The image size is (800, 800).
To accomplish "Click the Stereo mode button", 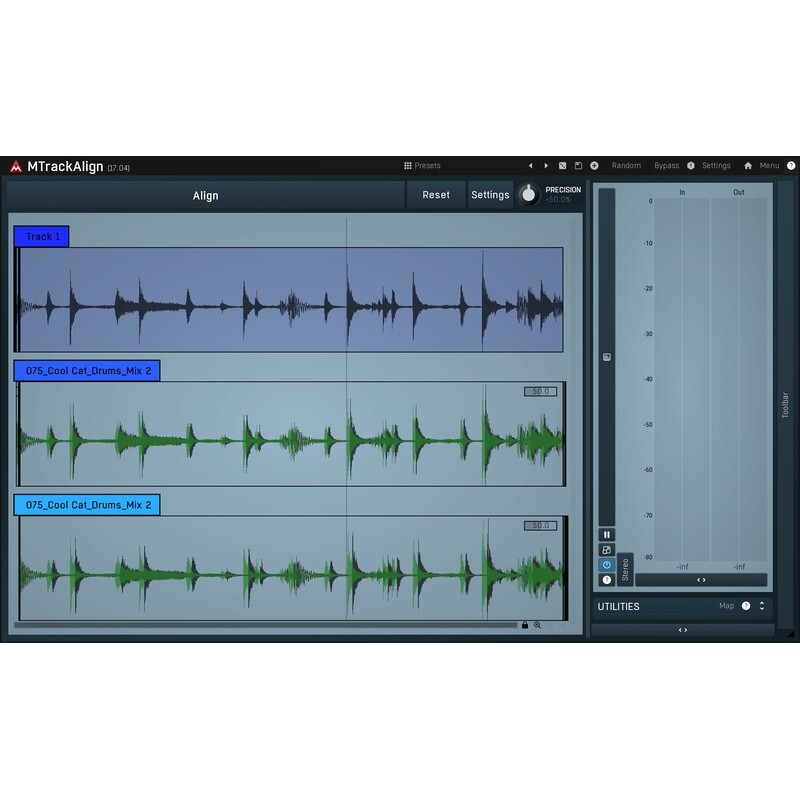I will click(625, 569).
